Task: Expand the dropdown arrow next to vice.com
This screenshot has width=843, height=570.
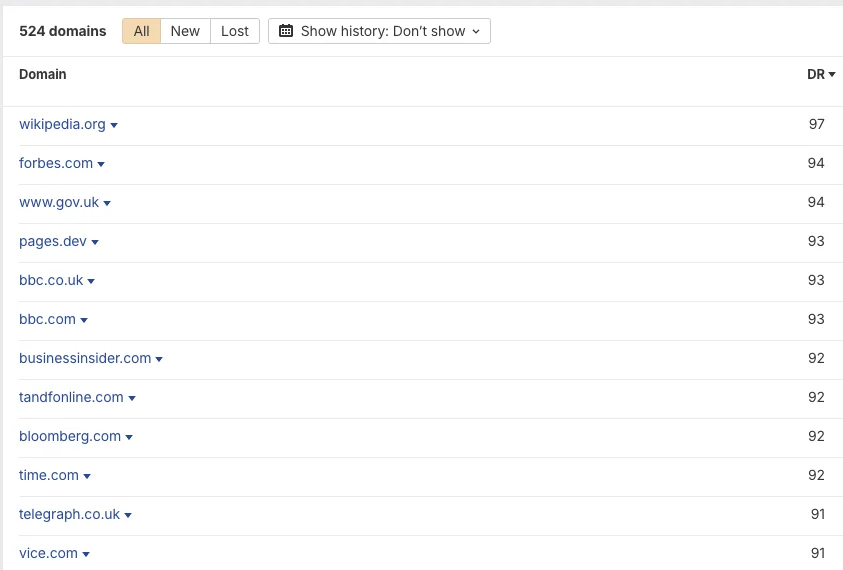Action: click(x=86, y=554)
